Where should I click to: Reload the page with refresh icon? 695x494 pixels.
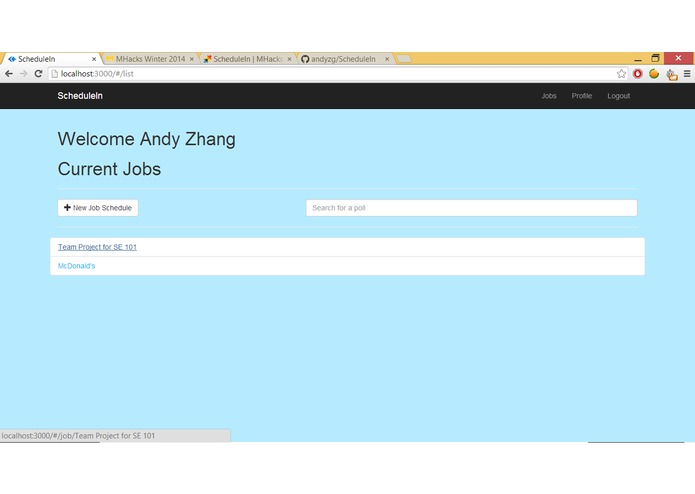(x=39, y=74)
